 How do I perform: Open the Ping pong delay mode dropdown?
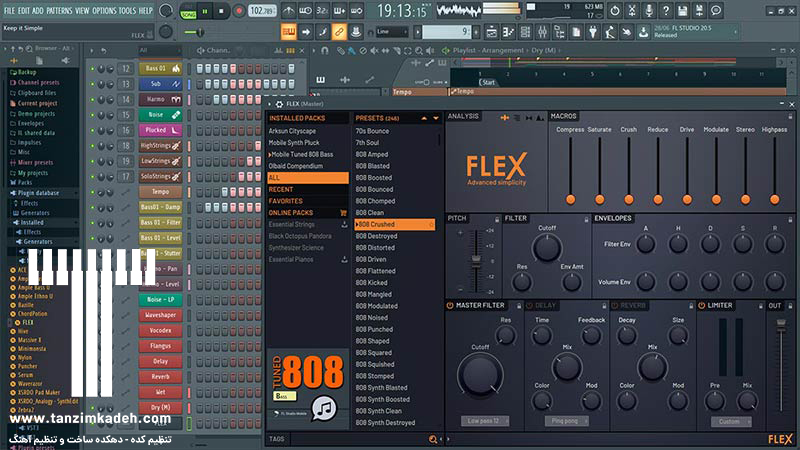tap(567, 421)
